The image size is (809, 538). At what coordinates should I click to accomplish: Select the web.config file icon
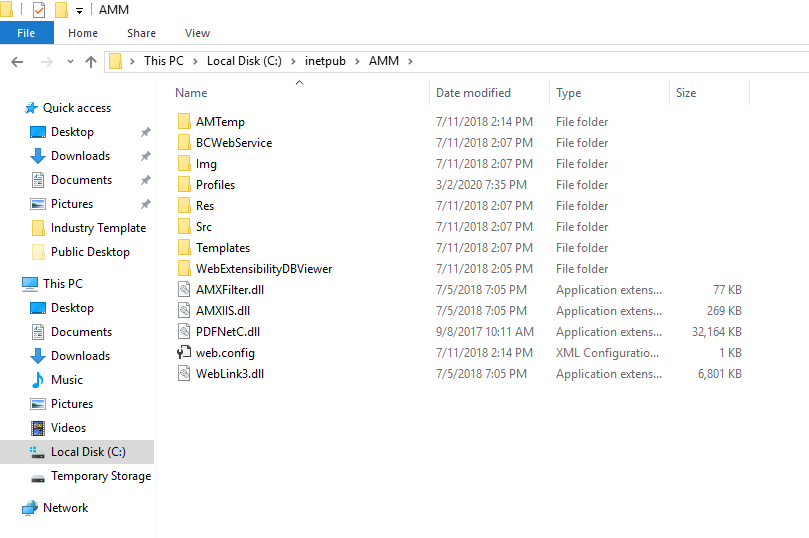[x=184, y=353]
